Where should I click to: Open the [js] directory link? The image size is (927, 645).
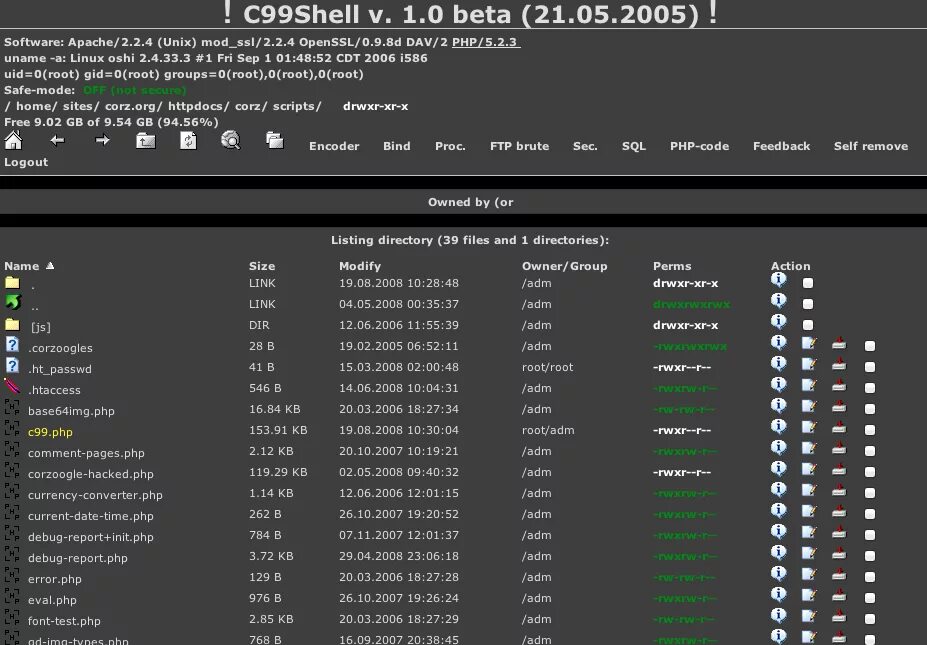[x=41, y=327]
